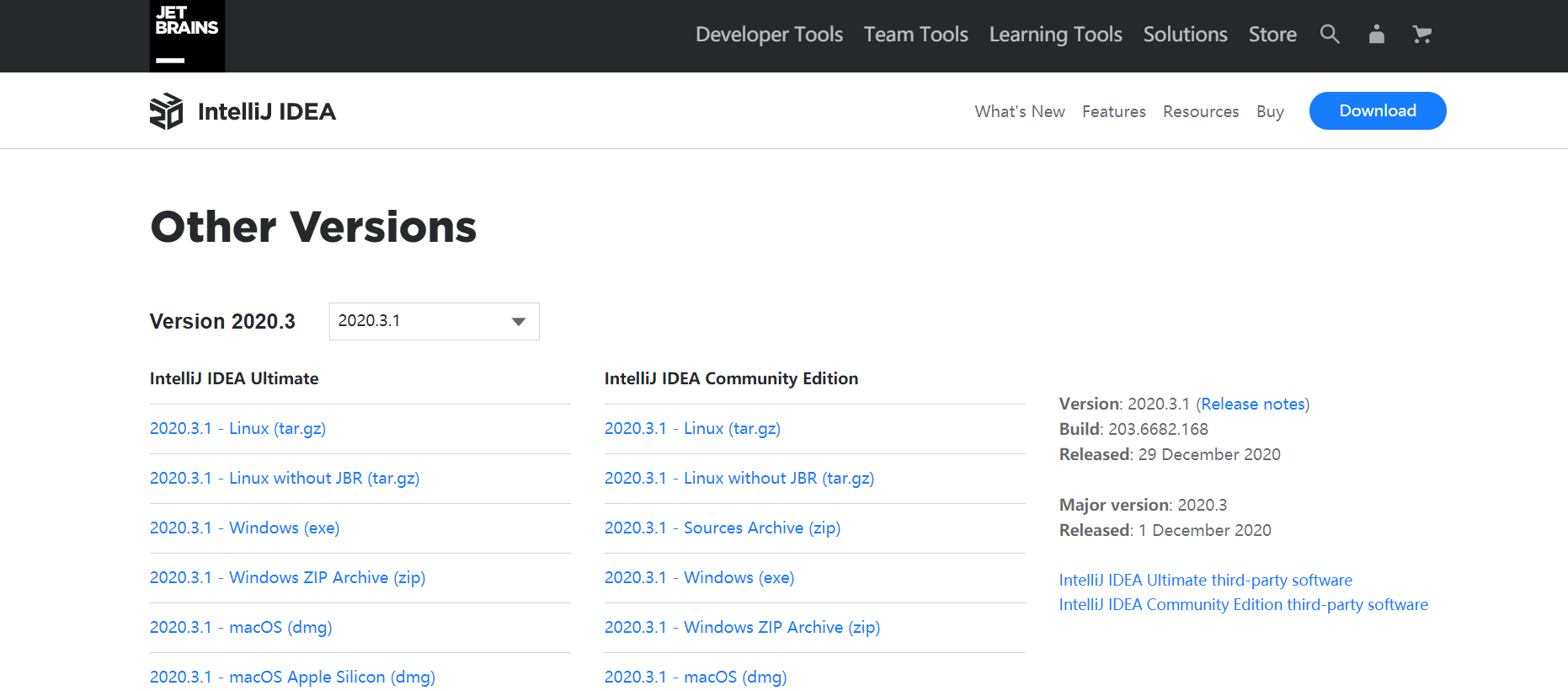Open the shopping cart icon

[x=1422, y=35]
